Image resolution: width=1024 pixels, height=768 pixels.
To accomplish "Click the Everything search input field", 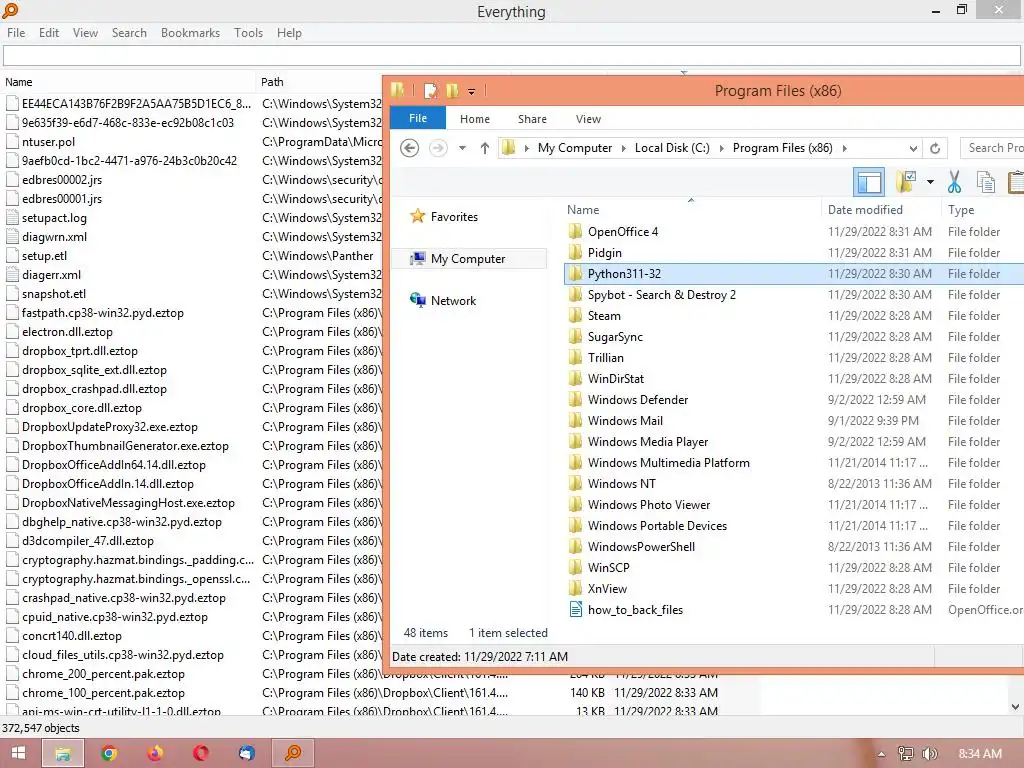I will click(511, 56).
